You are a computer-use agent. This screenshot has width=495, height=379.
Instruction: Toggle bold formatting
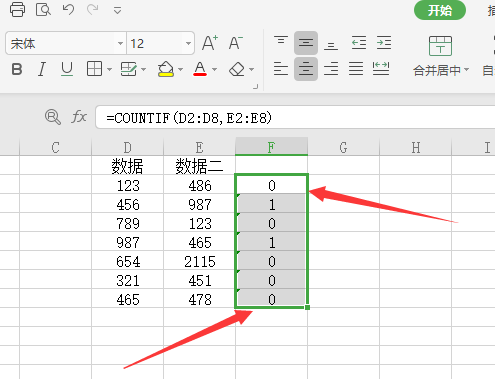[17, 69]
